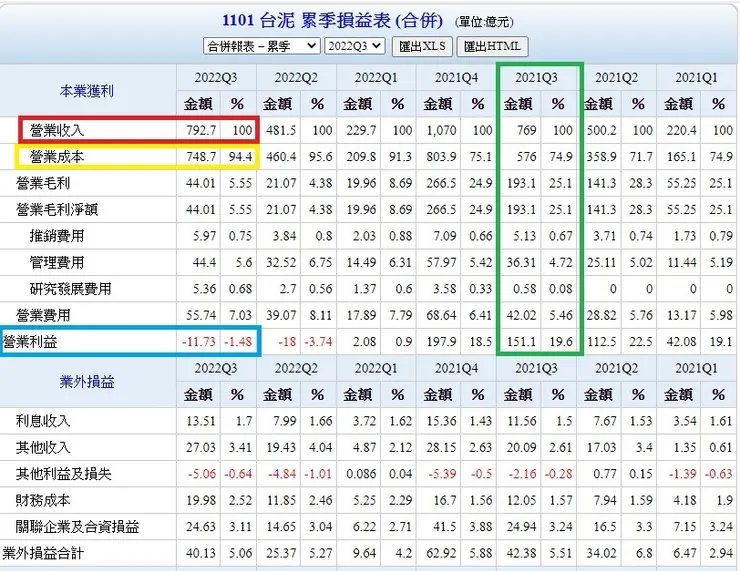Click the 其他利益及損失 row label
Image resolution: width=740 pixels, height=571 pixels.
pos(63,473)
